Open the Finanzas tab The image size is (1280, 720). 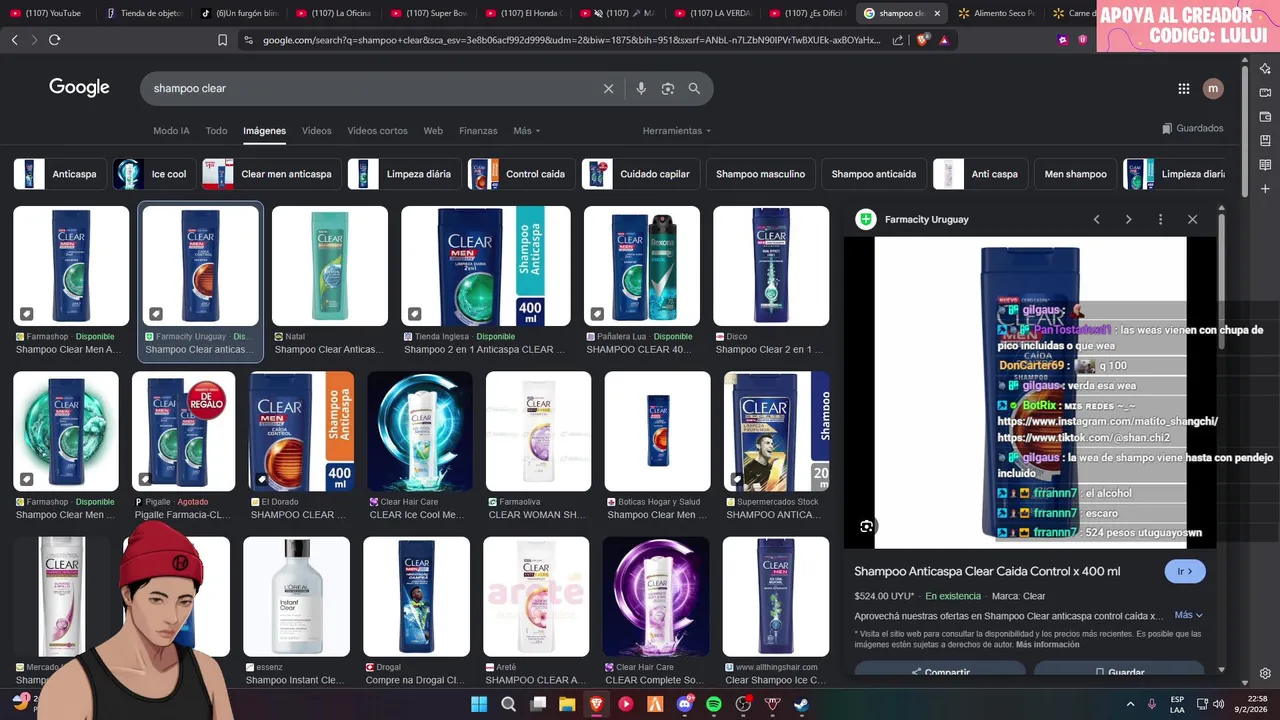click(478, 131)
